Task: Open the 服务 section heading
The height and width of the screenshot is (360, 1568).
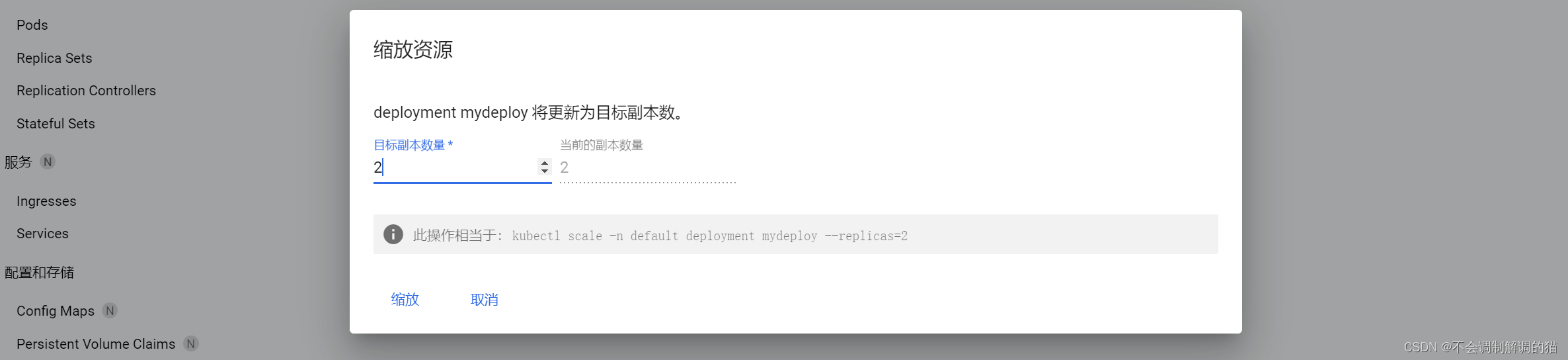Action: 18,162
